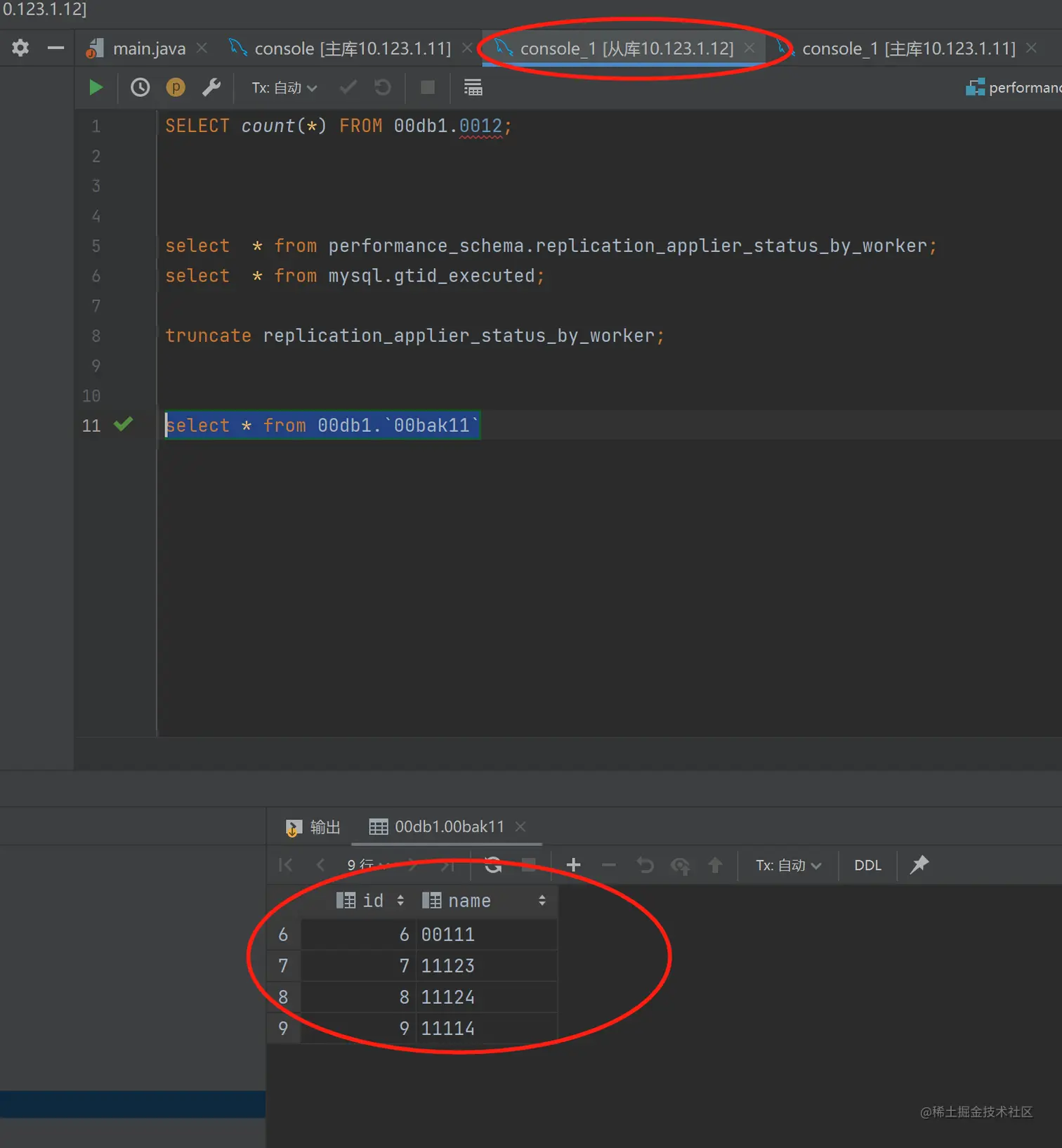The image size is (1062, 1148).
Task: Stop the running query in the console toolbar
Action: (x=427, y=88)
